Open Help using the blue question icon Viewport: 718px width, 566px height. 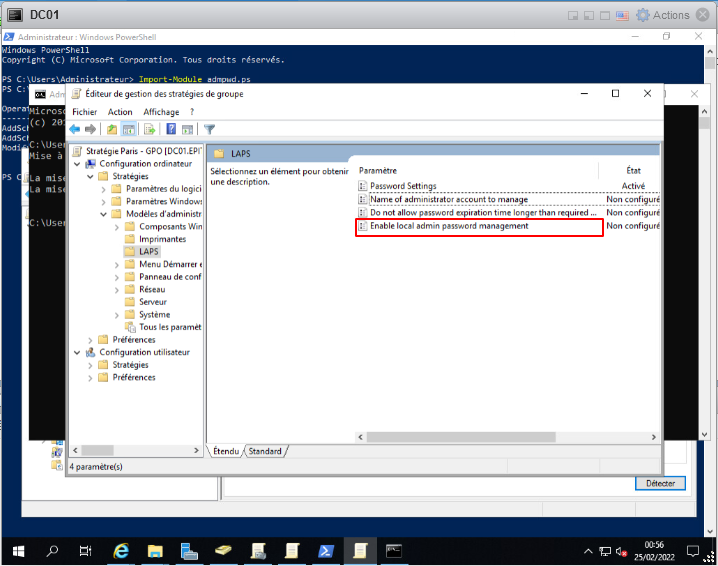click(171, 129)
